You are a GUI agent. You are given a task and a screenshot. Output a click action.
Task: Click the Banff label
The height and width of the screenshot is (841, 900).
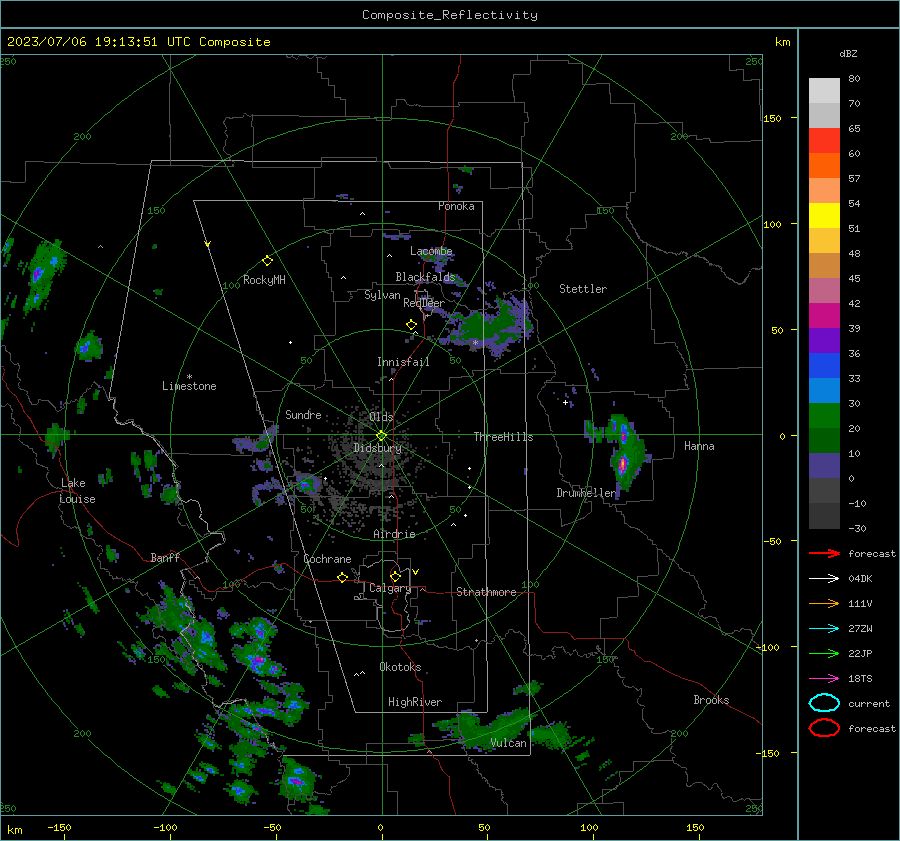[x=165, y=557]
